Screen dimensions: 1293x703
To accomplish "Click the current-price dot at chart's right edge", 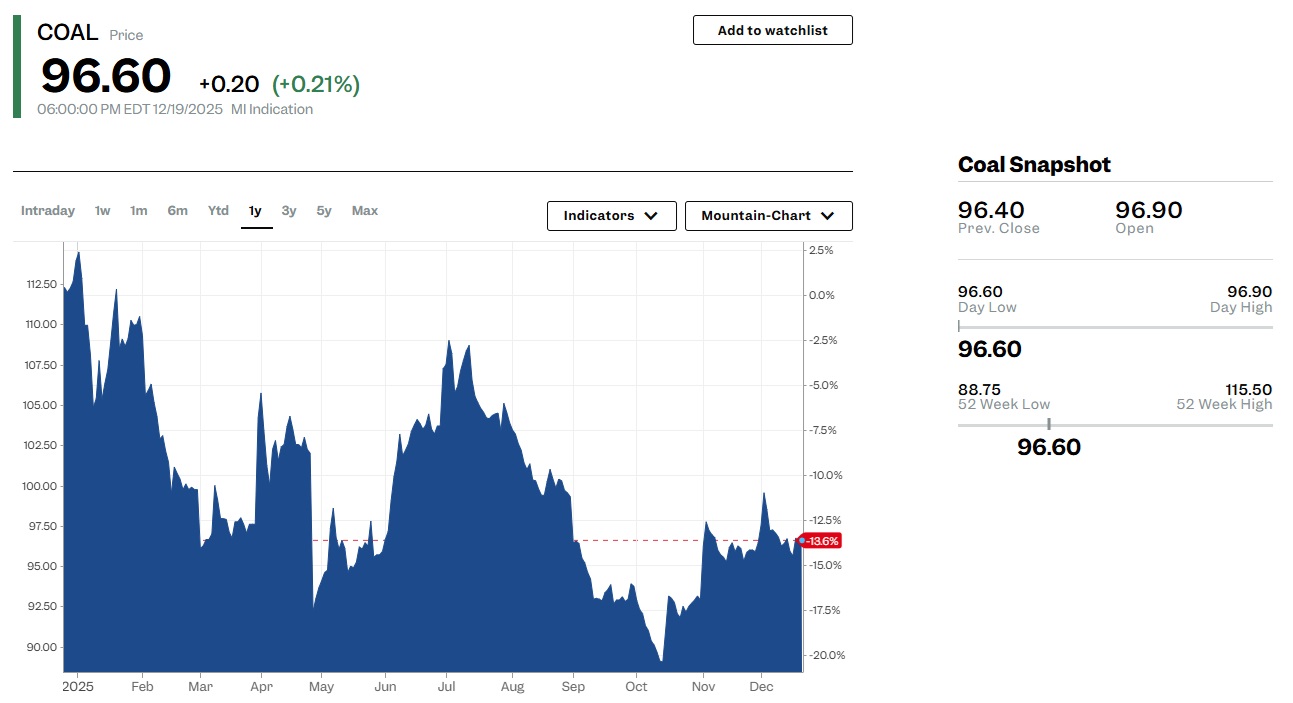I will click(802, 540).
